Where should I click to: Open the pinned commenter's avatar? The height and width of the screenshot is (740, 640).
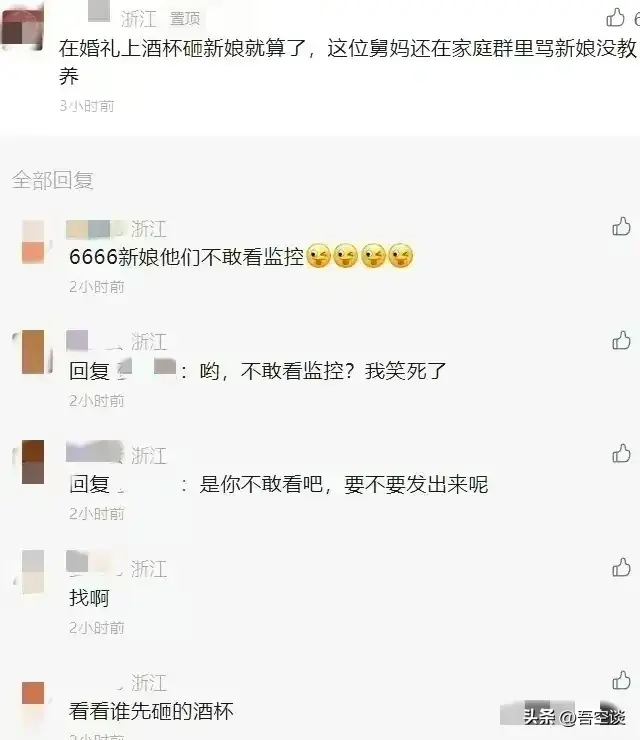tap(22, 26)
